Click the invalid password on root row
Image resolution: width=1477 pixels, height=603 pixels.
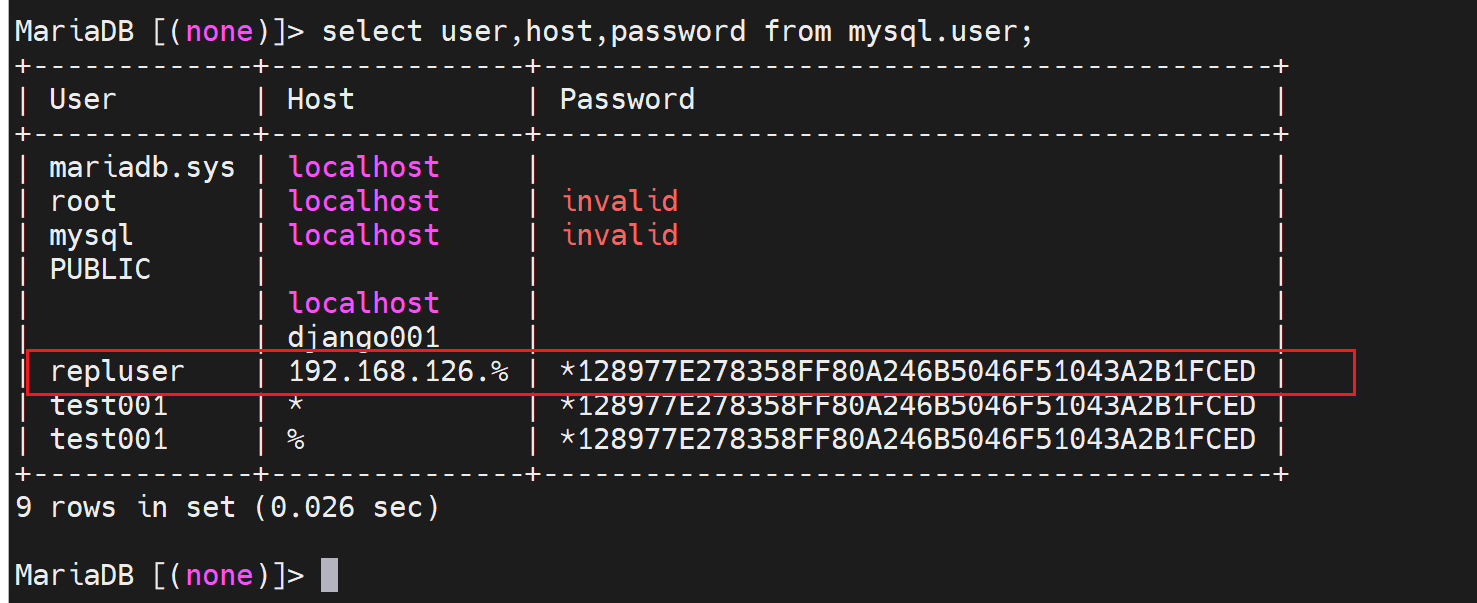(x=620, y=201)
